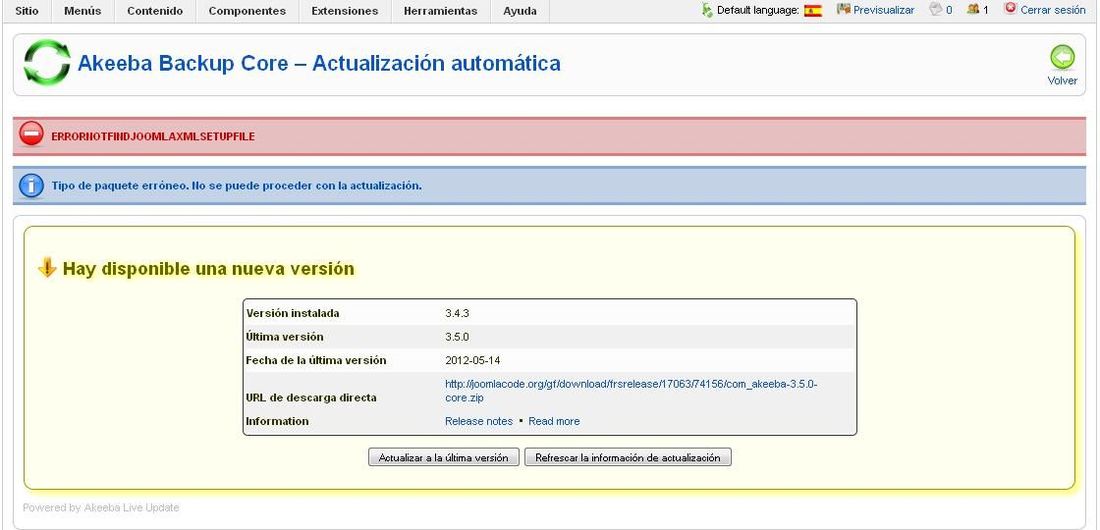Open the Componentes menu
Image resolution: width=1100 pixels, height=530 pixels.
(247, 11)
